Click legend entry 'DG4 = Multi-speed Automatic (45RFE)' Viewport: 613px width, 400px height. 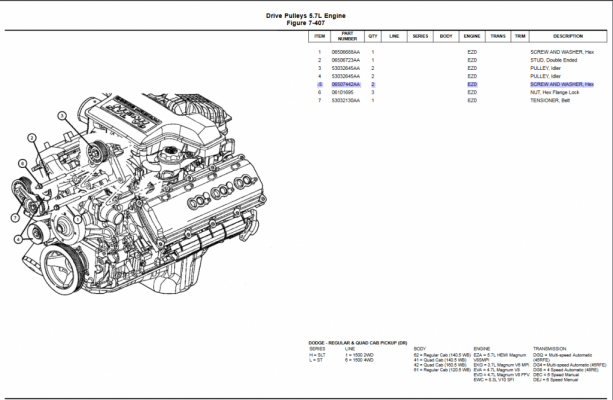(x=569, y=365)
